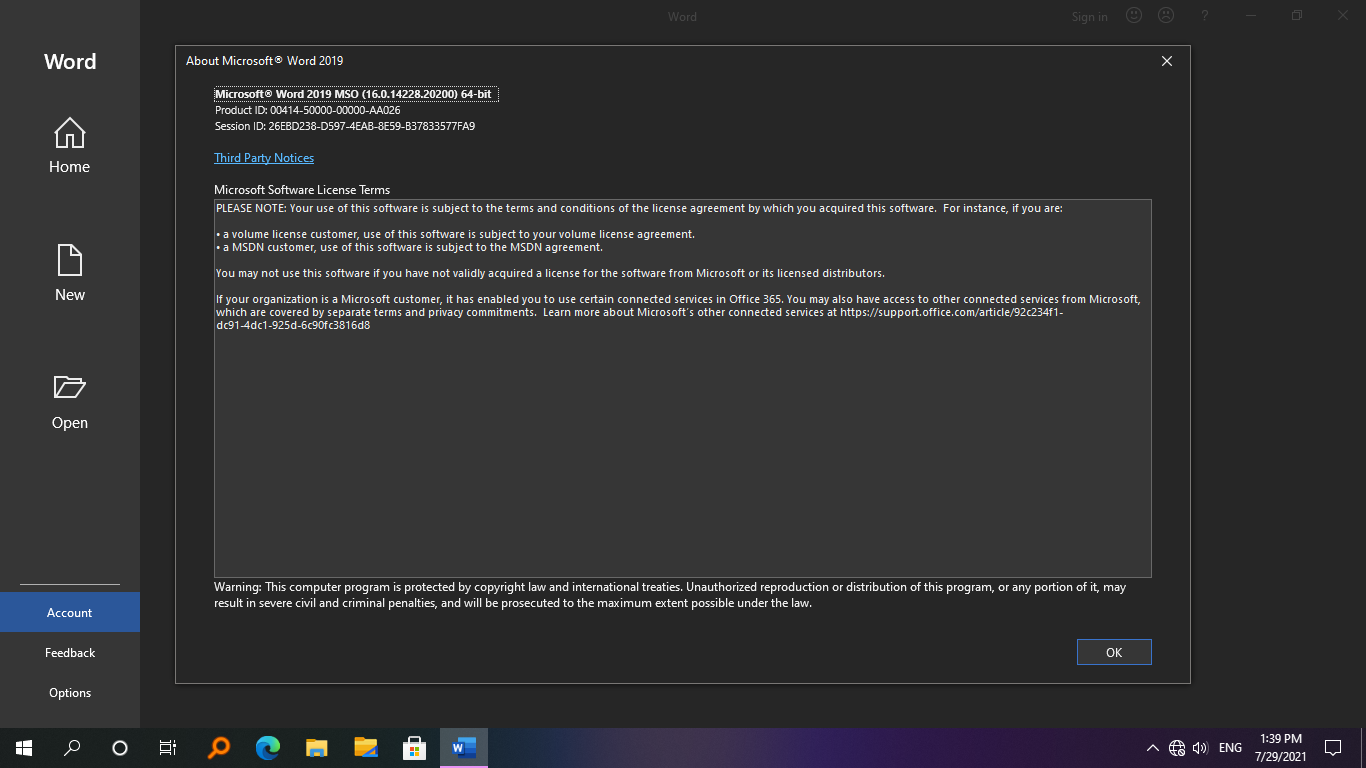Open the yellow folder app with pen on taskbar
The image size is (1366, 768).
(x=365, y=748)
